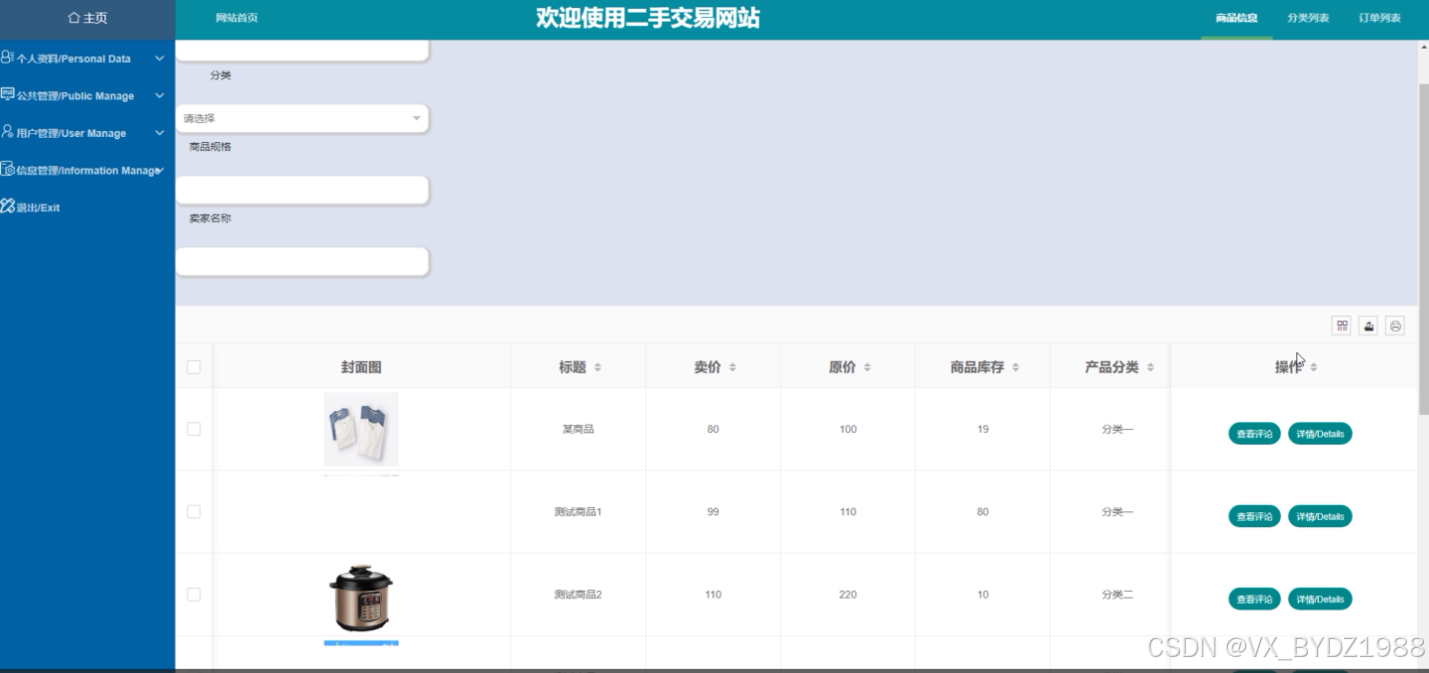Sort by 操作 column arrows
Viewport: 1429px width, 673px height.
tap(1313, 368)
